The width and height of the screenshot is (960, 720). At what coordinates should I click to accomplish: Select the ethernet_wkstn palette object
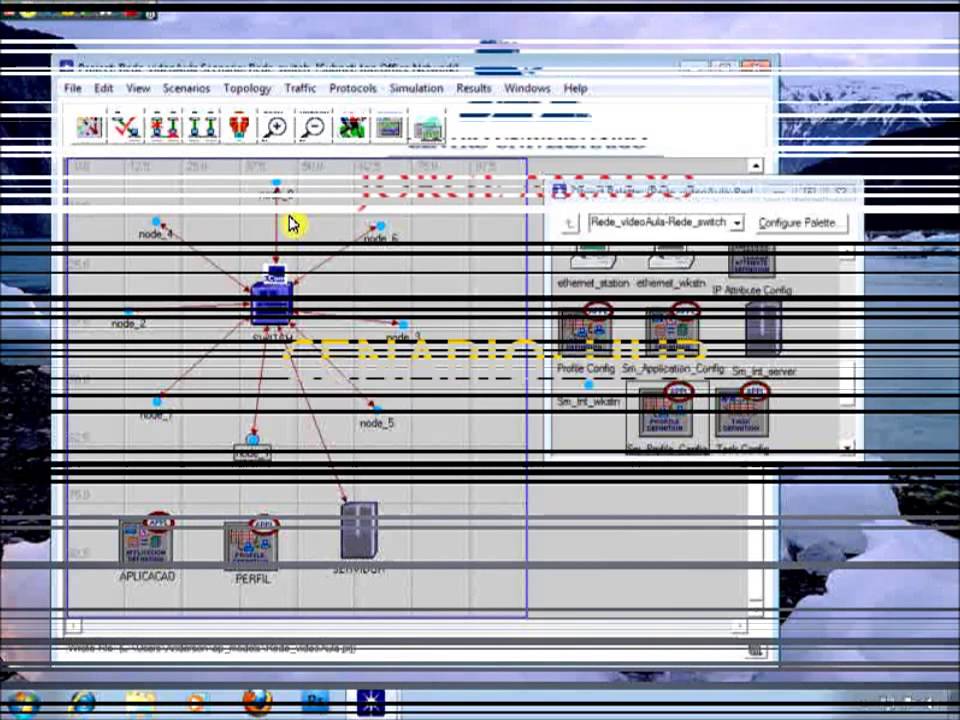click(x=671, y=266)
